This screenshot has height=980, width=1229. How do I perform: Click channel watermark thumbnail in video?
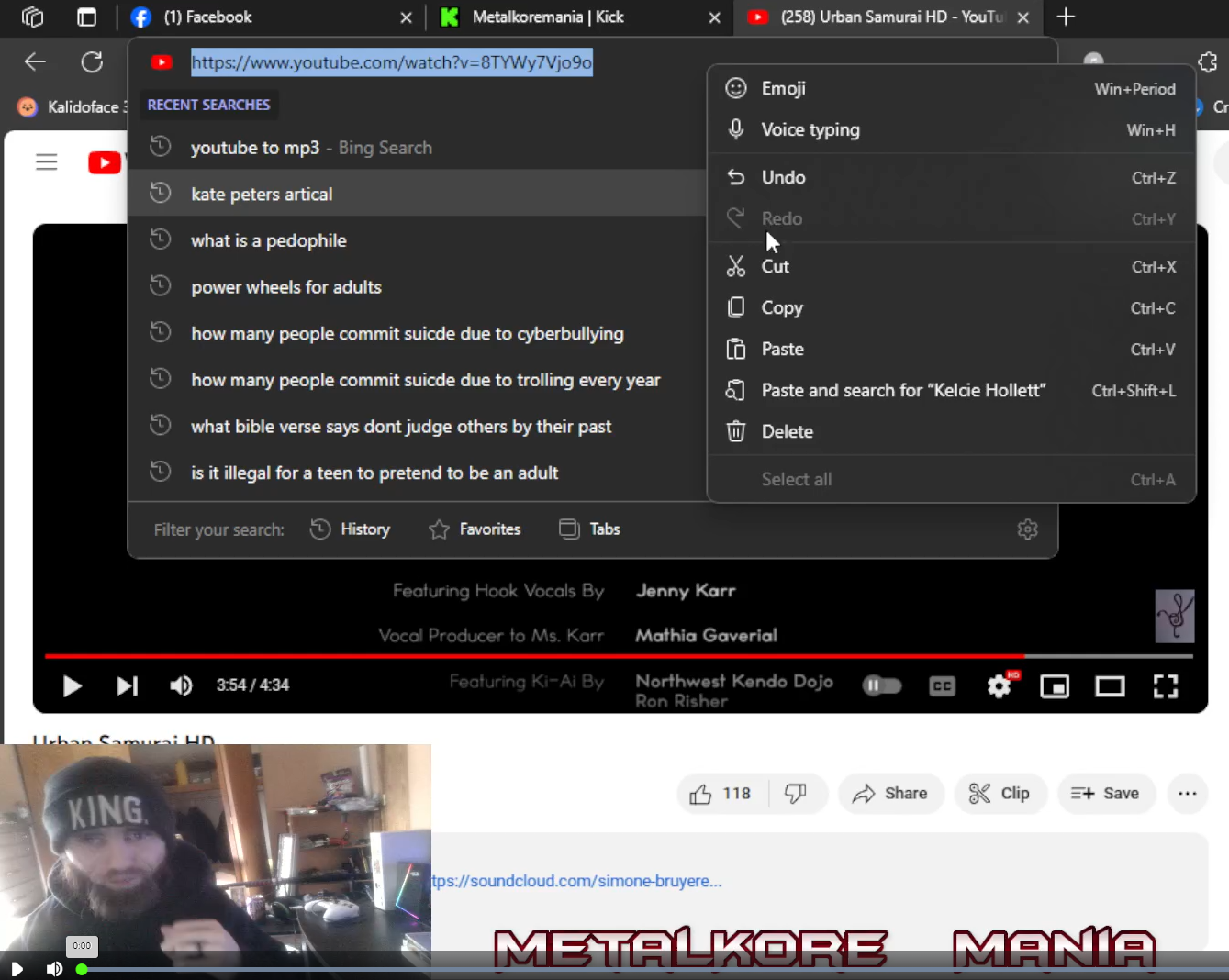point(1174,616)
